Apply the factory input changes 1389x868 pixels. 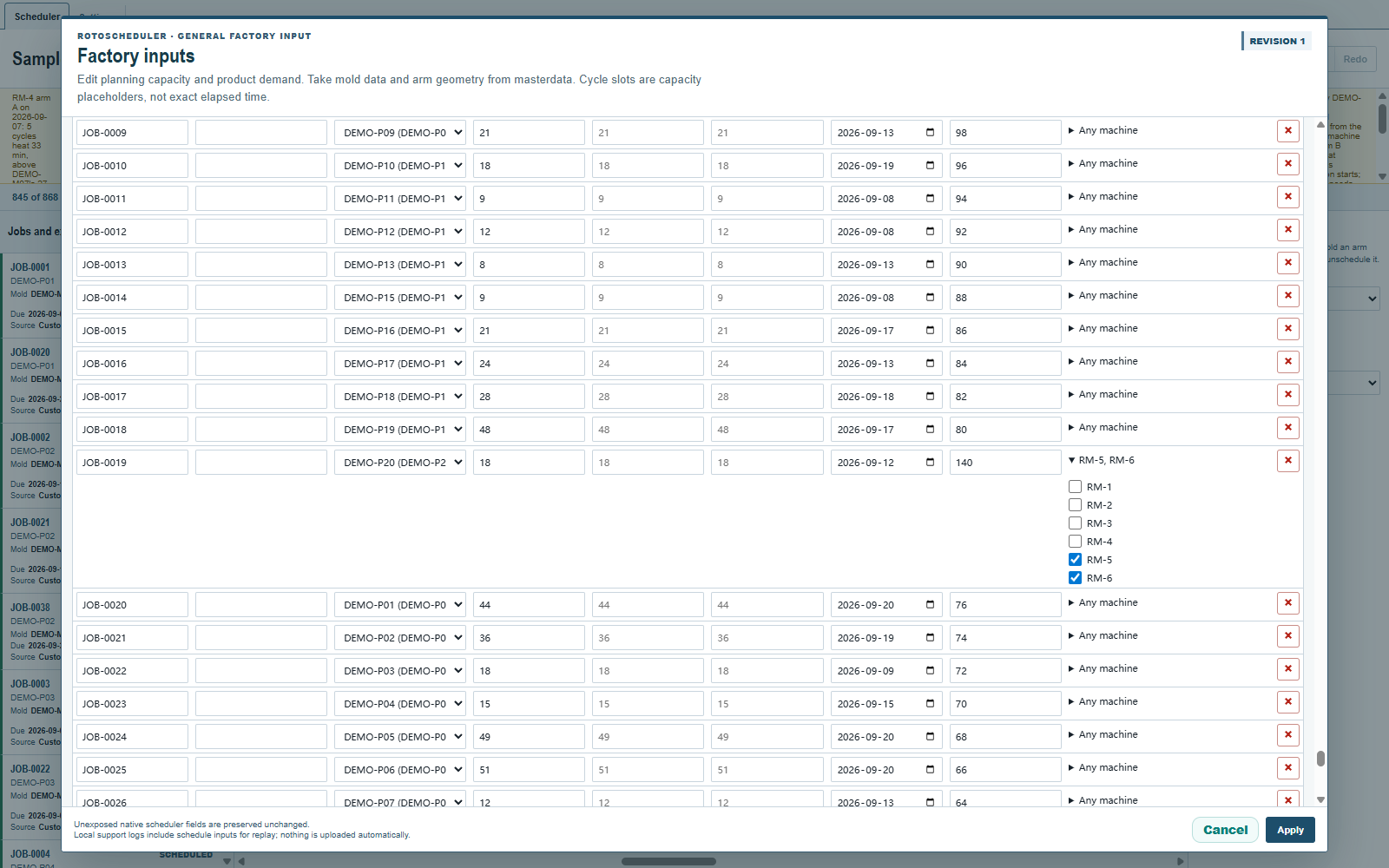click(x=1290, y=830)
